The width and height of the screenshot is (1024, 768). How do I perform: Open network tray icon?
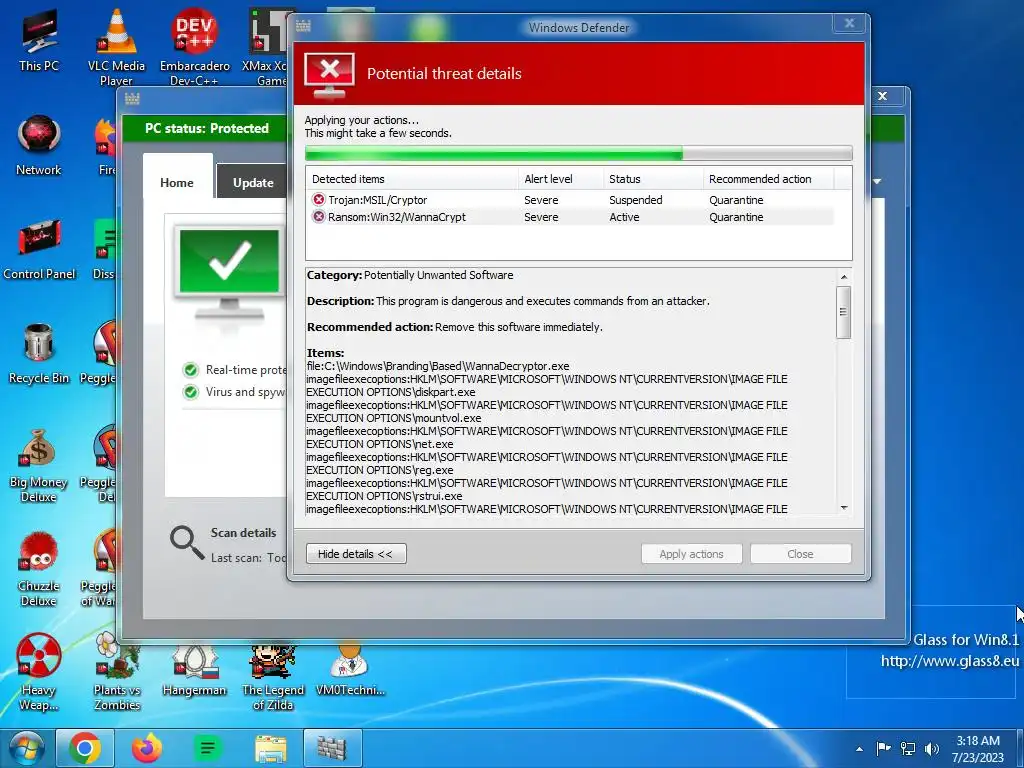pos(908,748)
